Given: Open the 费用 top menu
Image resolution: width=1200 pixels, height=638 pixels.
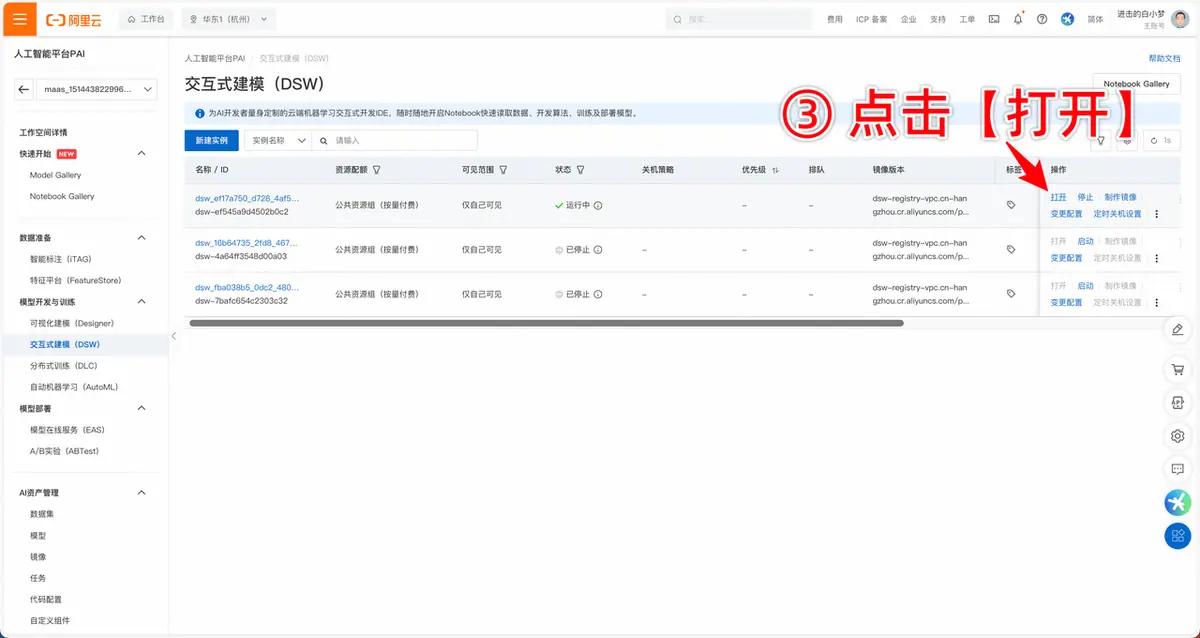Looking at the screenshot, I should (835, 19).
